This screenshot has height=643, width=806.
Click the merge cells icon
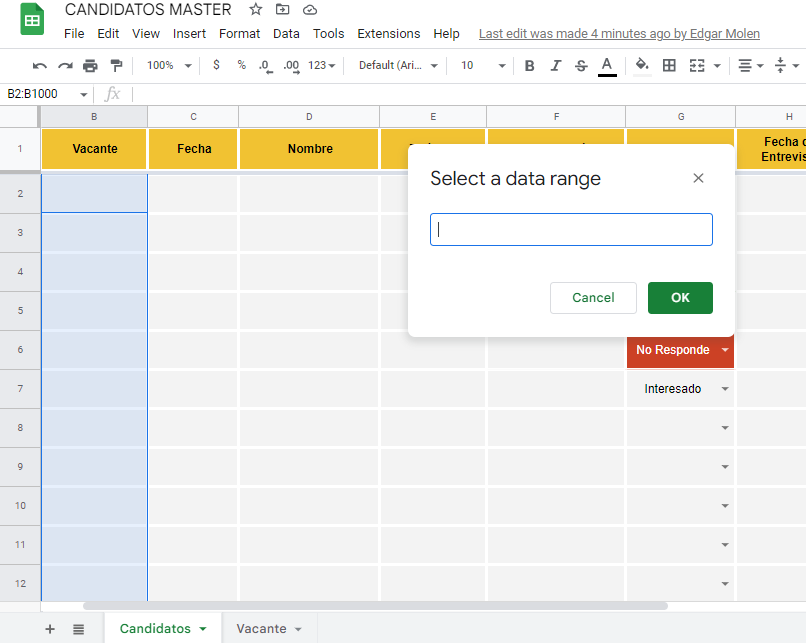pyautogui.click(x=697, y=66)
